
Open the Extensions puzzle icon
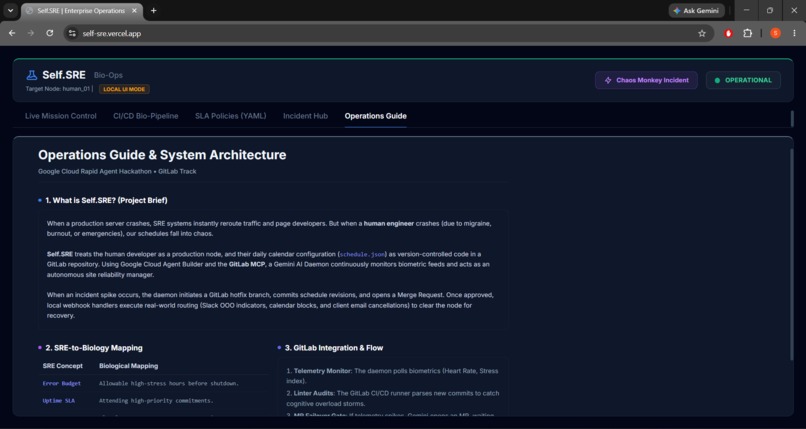[x=747, y=33]
